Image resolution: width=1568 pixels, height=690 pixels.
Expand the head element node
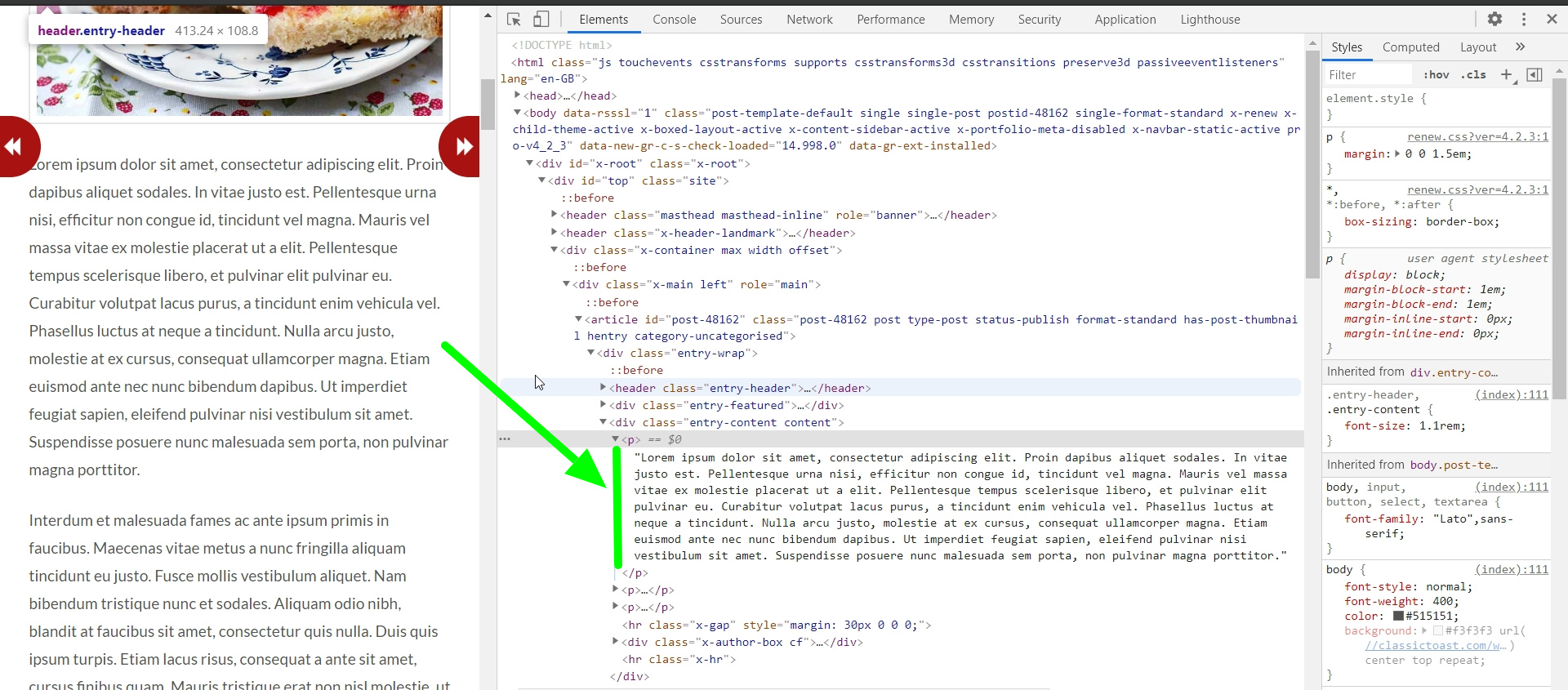click(x=518, y=96)
